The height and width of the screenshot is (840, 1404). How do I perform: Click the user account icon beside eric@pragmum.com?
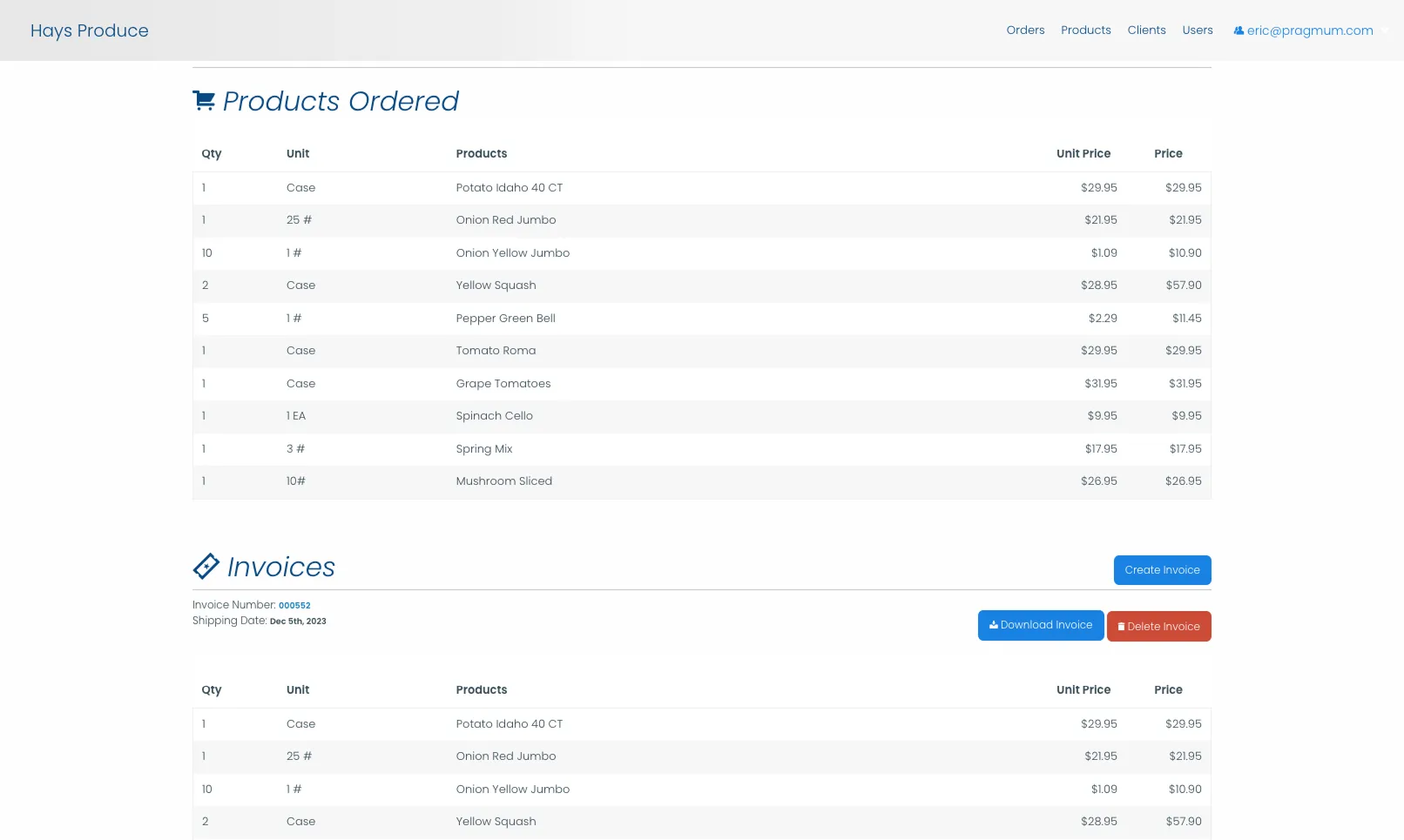1238,30
